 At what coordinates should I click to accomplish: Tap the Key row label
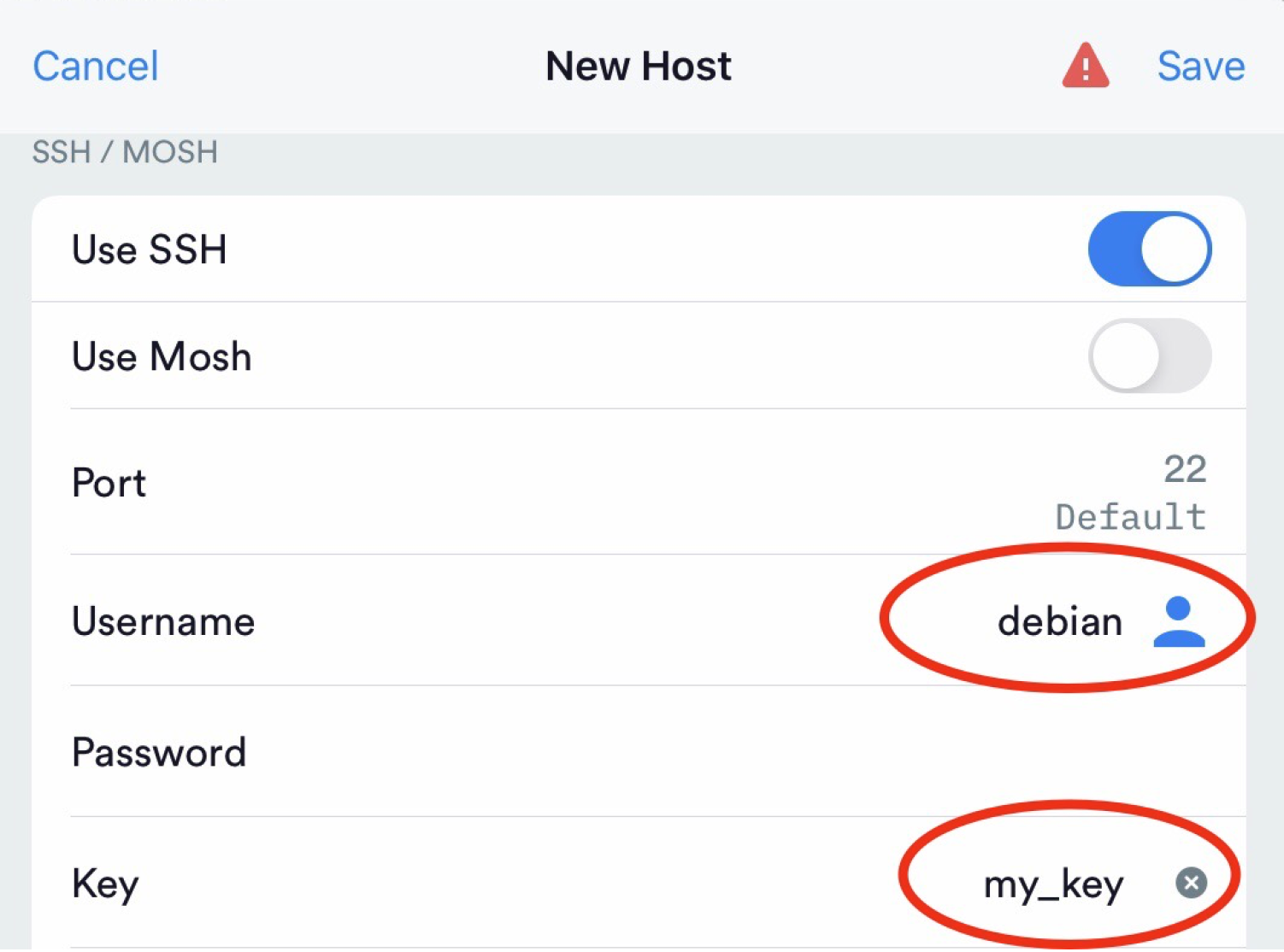point(105,884)
